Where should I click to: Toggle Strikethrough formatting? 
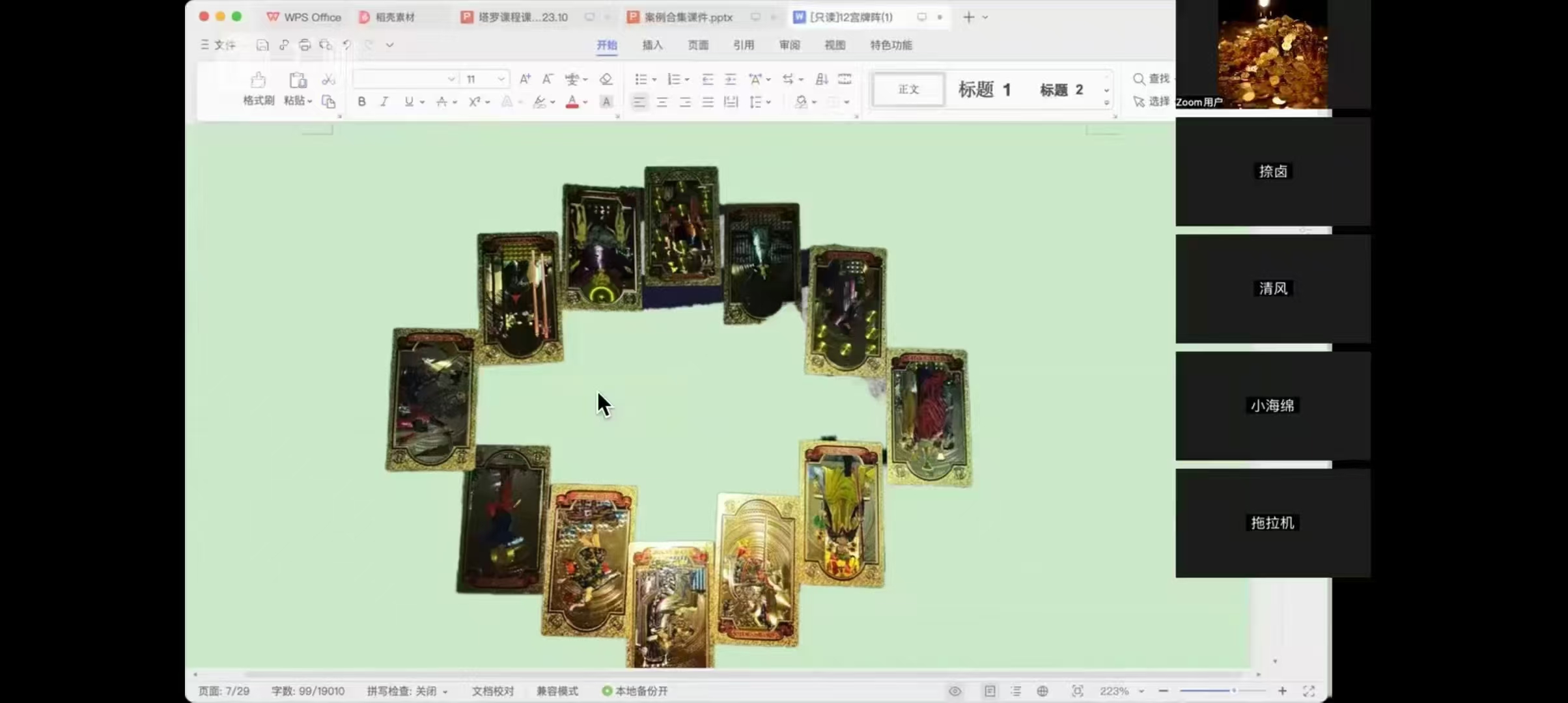click(441, 102)
